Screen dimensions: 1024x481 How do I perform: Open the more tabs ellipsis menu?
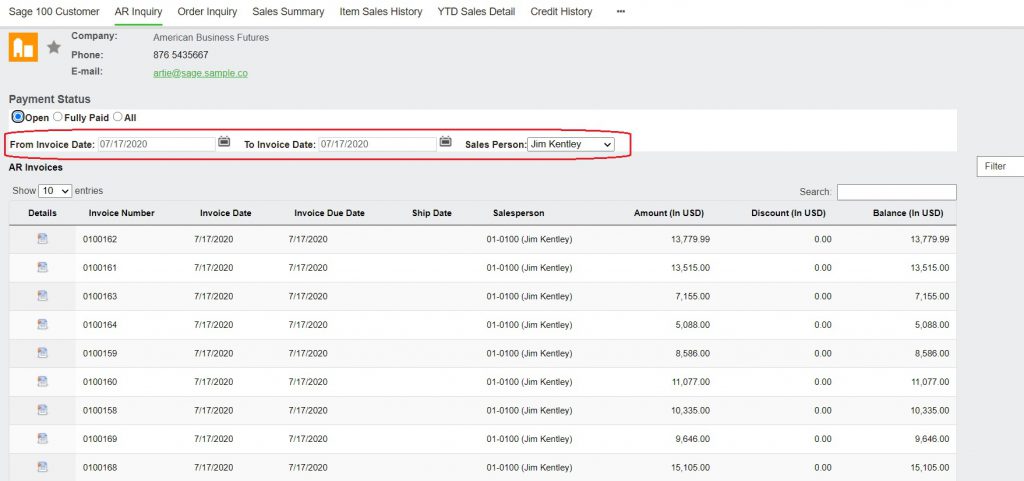(x=620, y=12)
